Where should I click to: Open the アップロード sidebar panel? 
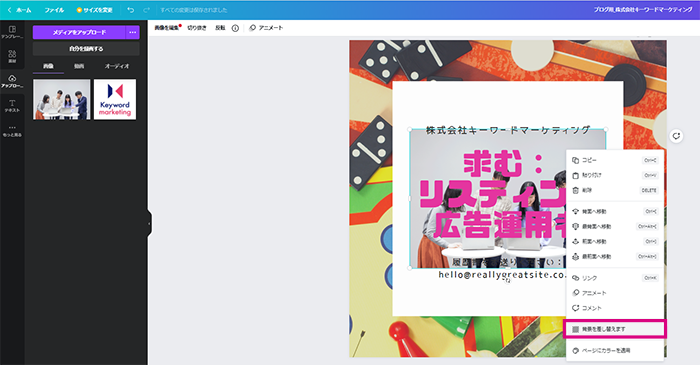12,81
